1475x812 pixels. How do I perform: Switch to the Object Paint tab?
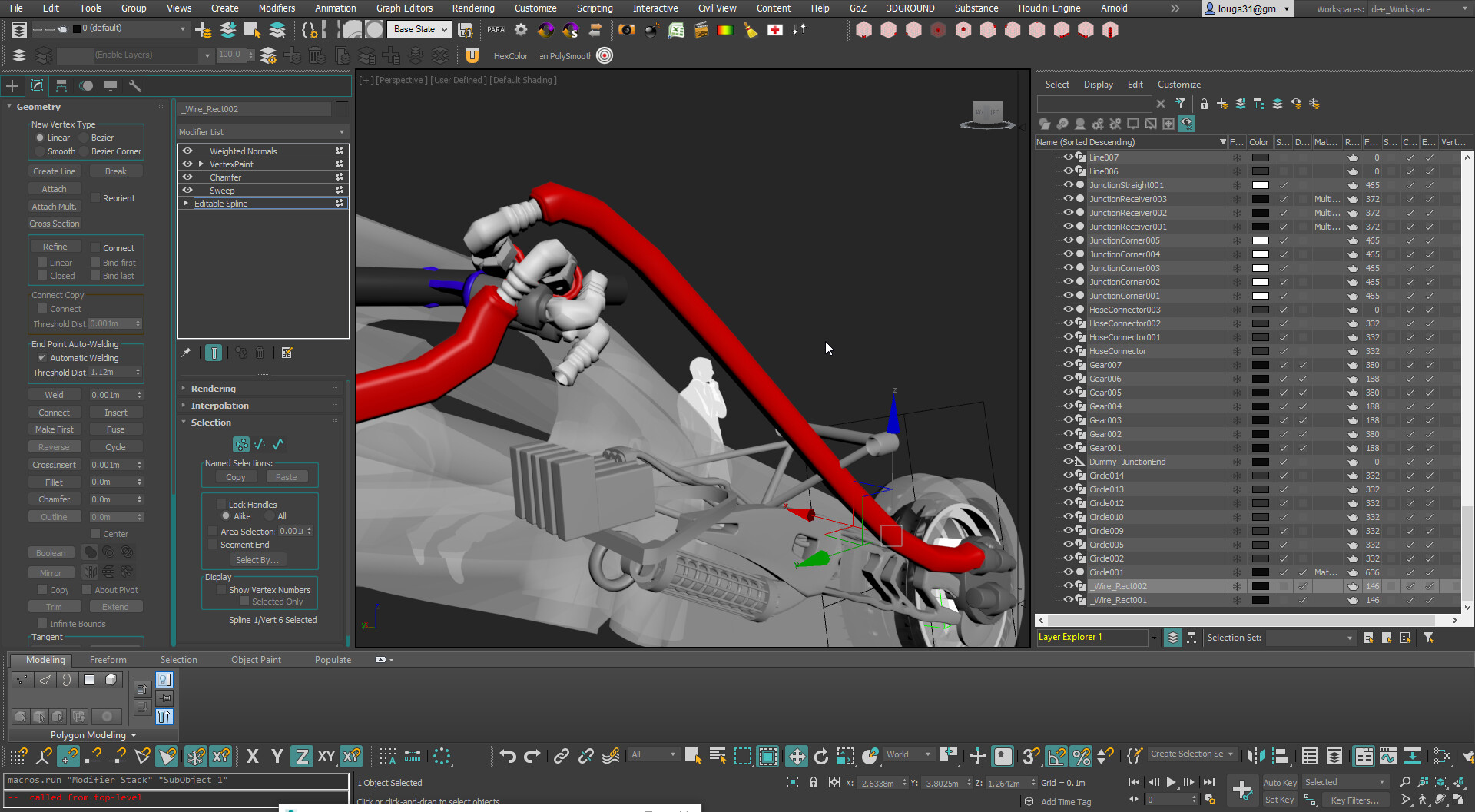(x=256, y=659)
